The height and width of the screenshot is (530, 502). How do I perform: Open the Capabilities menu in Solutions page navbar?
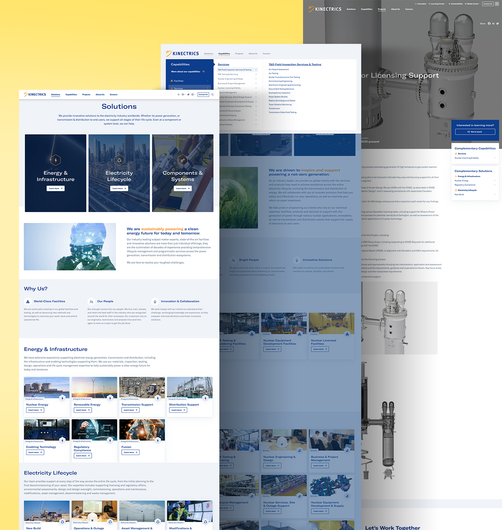pos(71,95)
